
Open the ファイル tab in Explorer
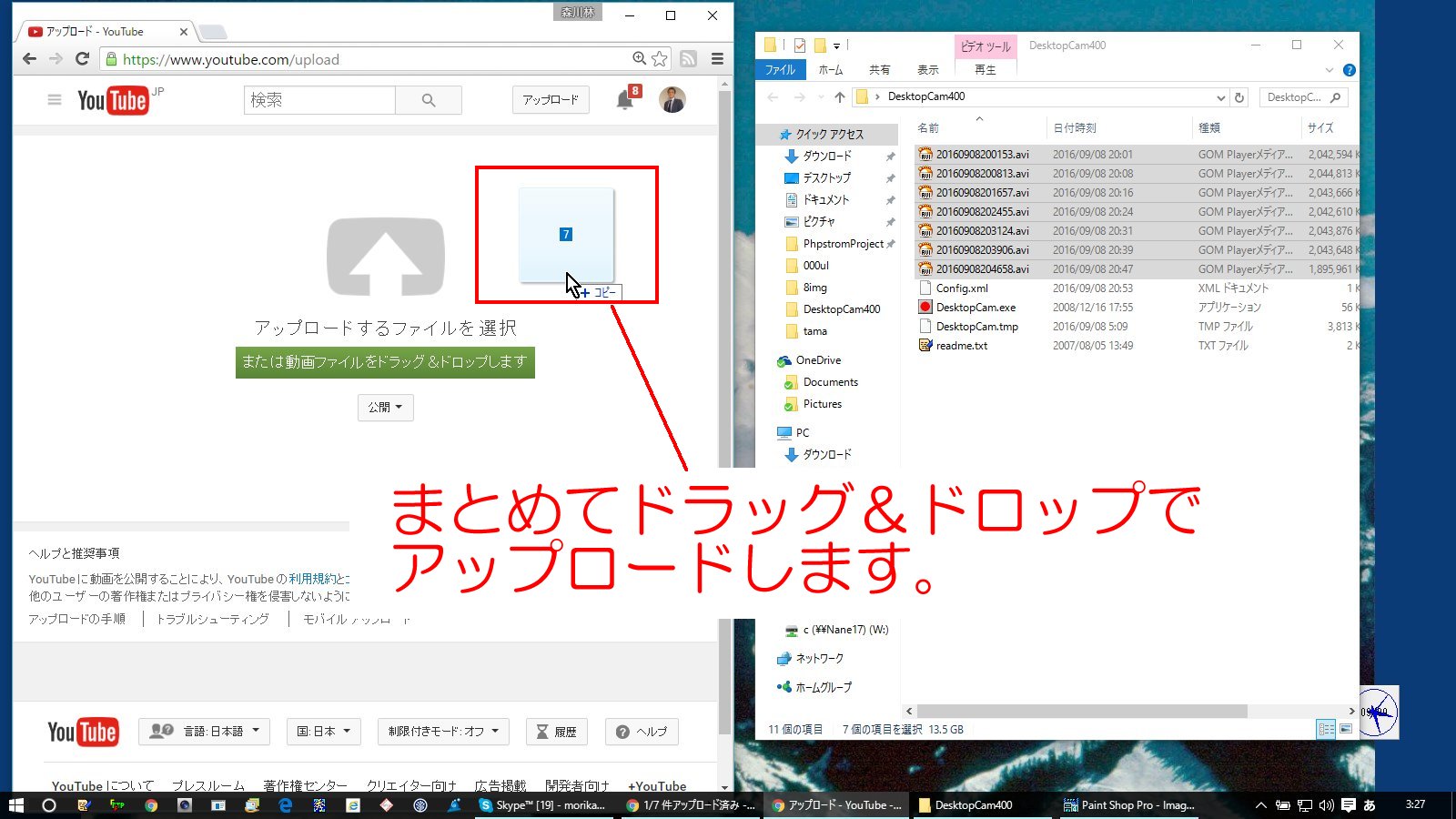(x=780, y=69)
